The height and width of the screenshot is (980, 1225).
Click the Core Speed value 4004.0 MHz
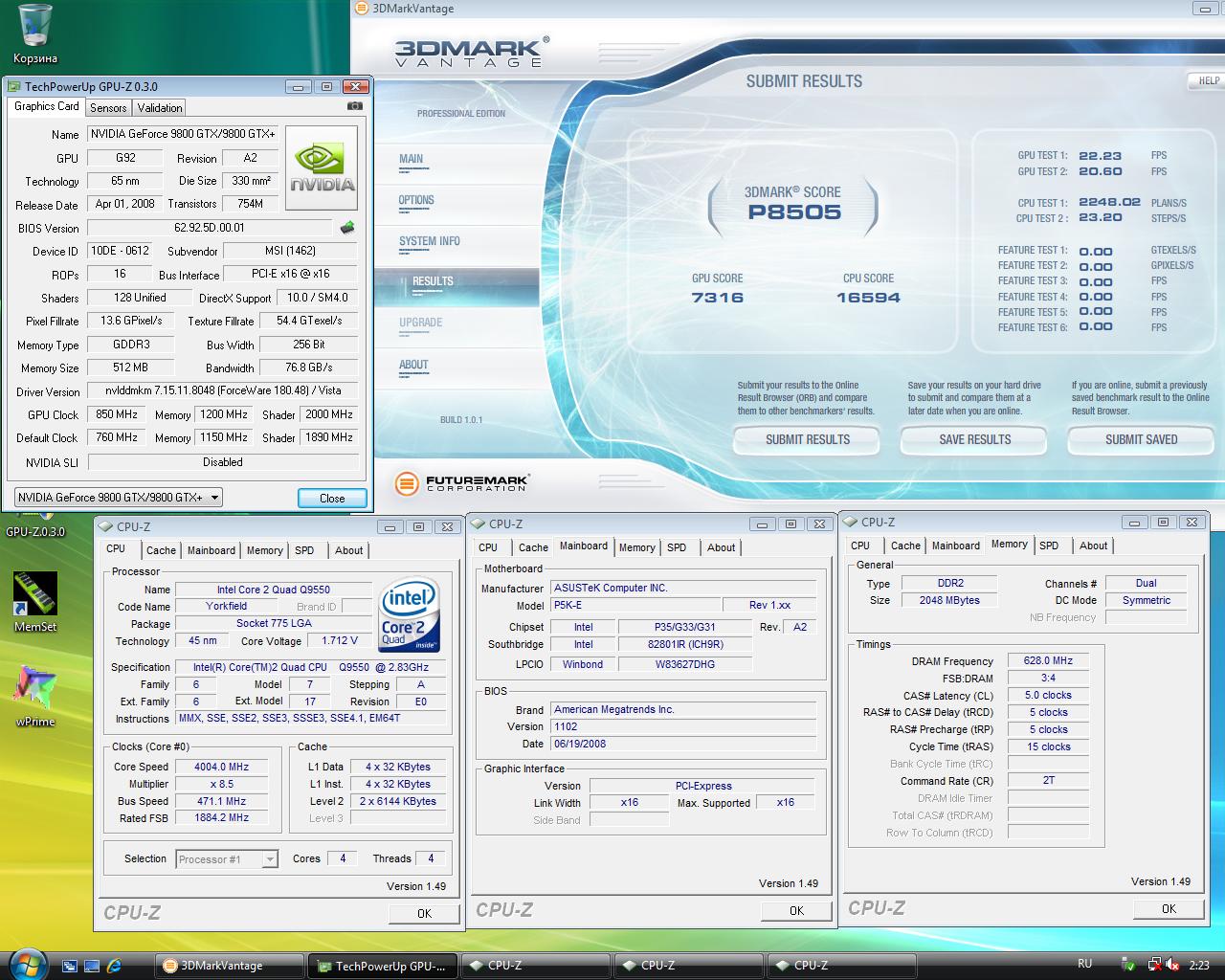click(221, 767)
